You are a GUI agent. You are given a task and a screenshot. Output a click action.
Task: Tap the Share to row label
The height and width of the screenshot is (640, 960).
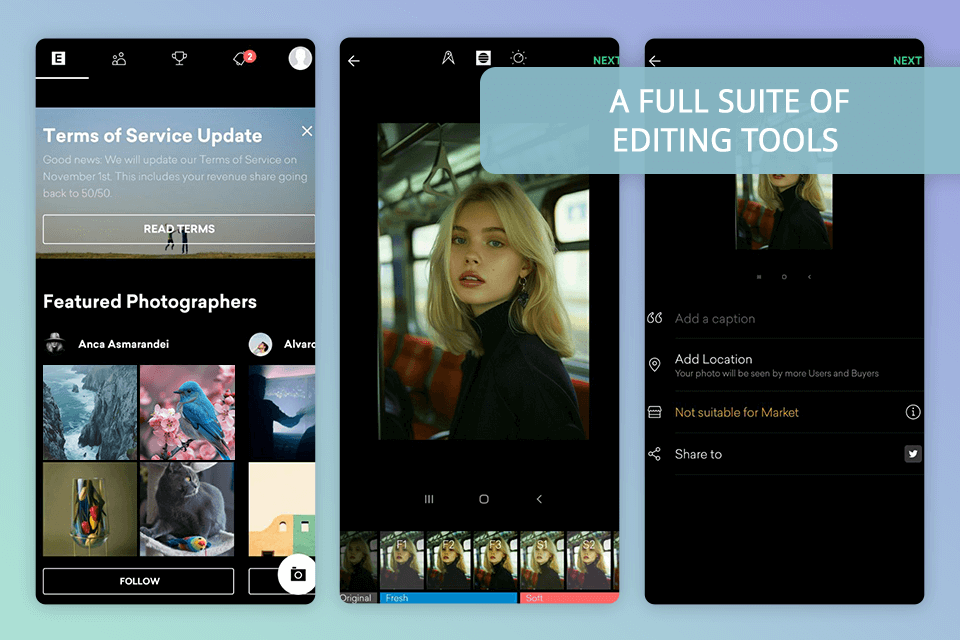pos(698,454)
